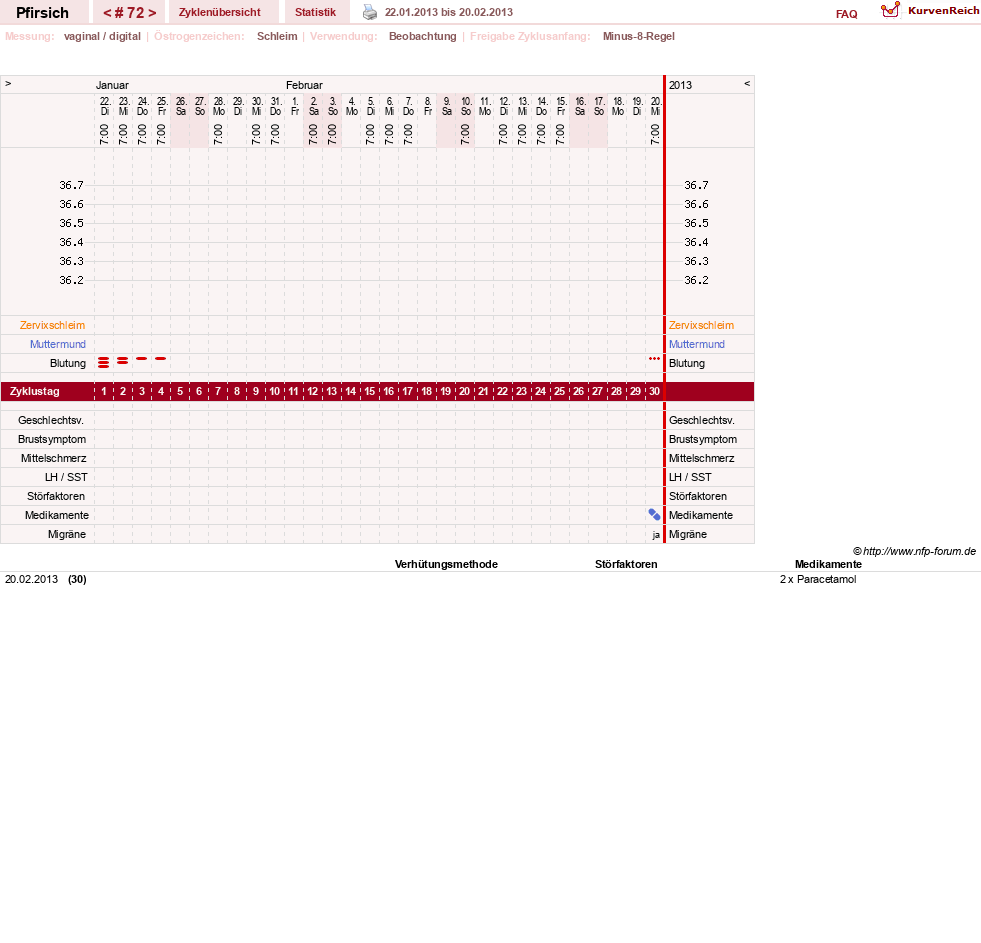Click left Blutung row label
The image size is (981, 943).
click(x=68, y=363)
